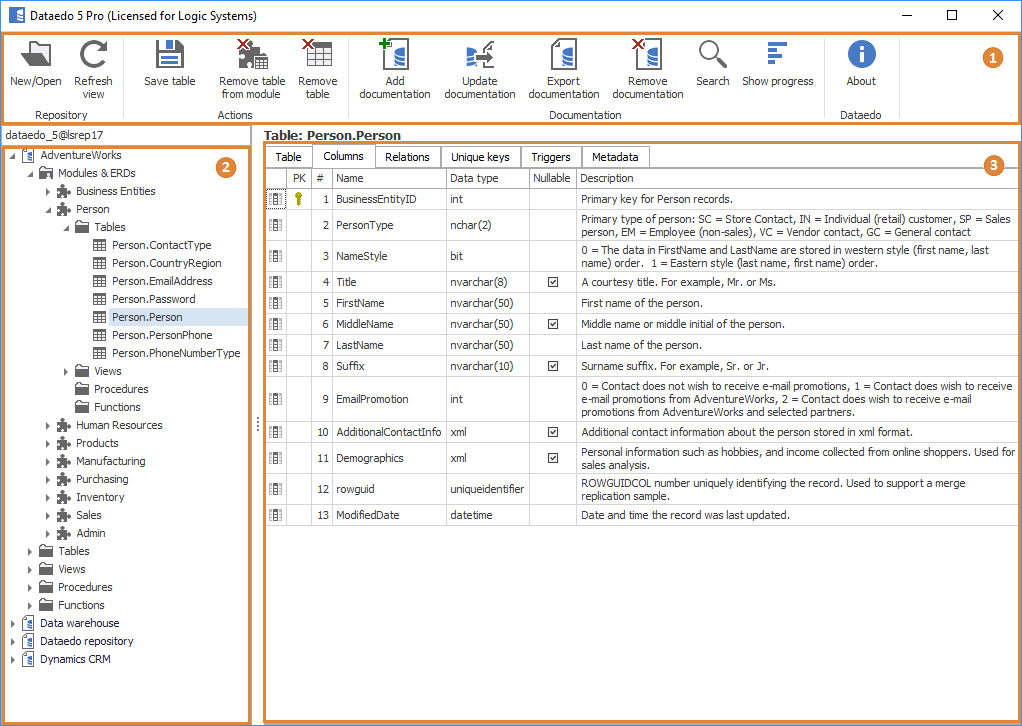Open the About Dataedo dialog
Image resolution: width=1022 pixels, height=726 pixels.
tap(861, 56)
